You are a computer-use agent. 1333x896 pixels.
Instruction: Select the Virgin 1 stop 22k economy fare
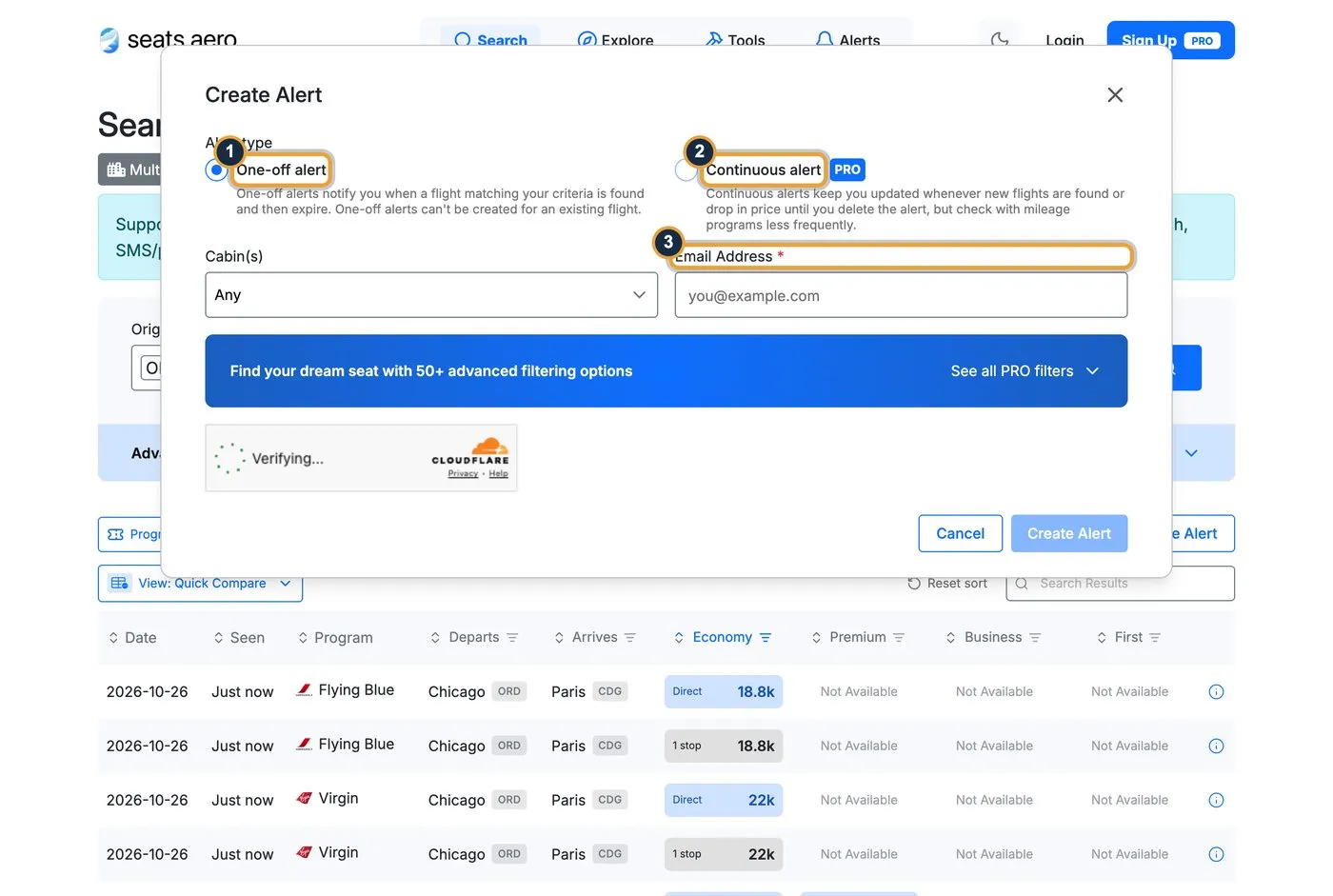click(724, 855)
